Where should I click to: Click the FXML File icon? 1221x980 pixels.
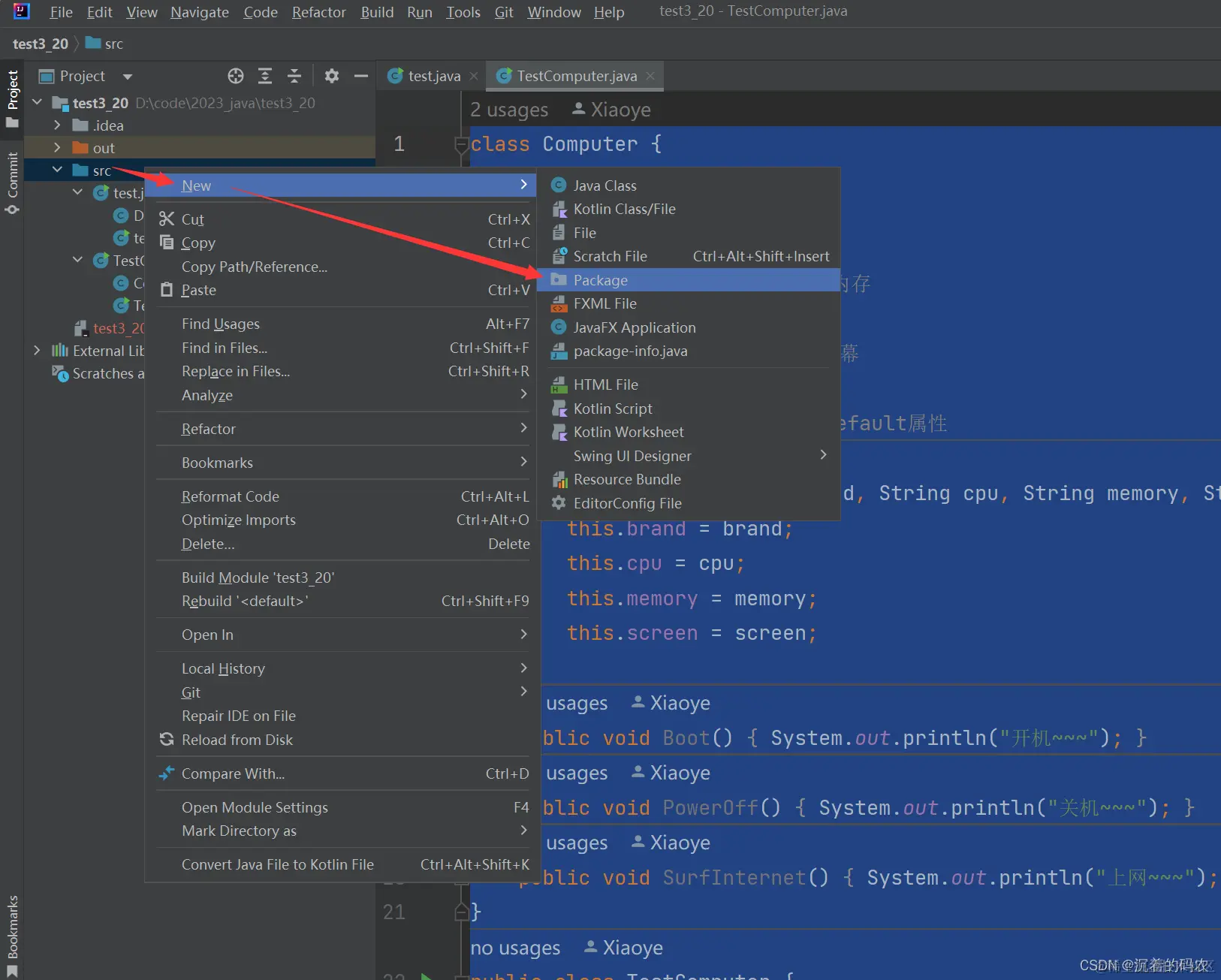(x=559, y=303)
